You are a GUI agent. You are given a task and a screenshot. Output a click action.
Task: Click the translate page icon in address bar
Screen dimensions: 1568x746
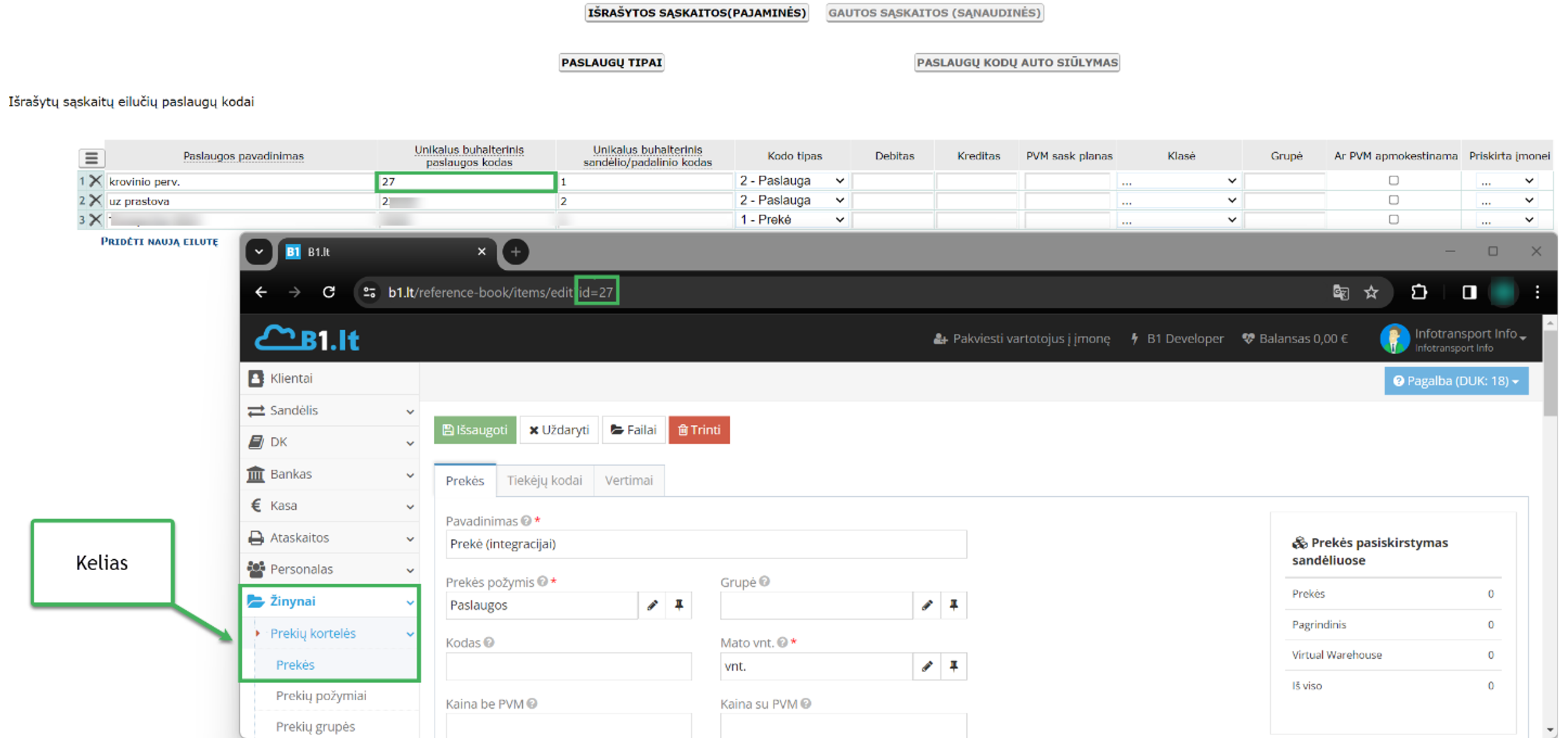point(1342,294)
